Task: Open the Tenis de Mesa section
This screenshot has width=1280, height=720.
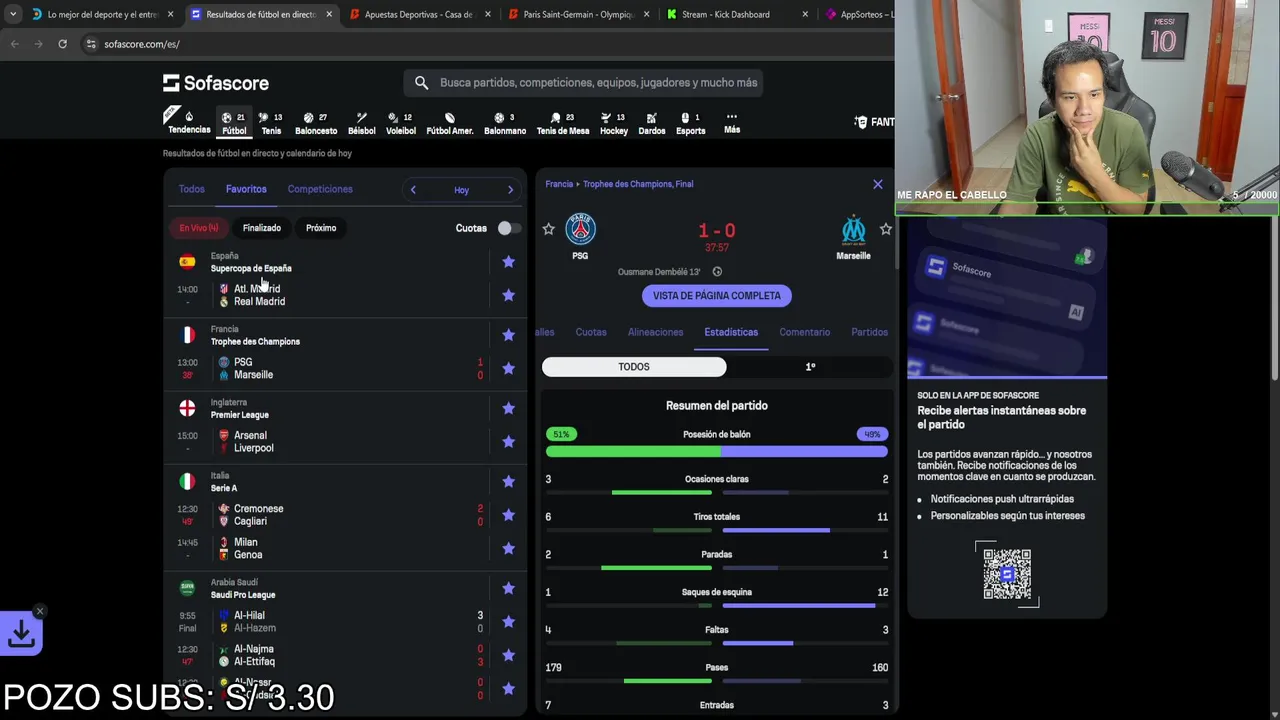Action: click(563, 122)
